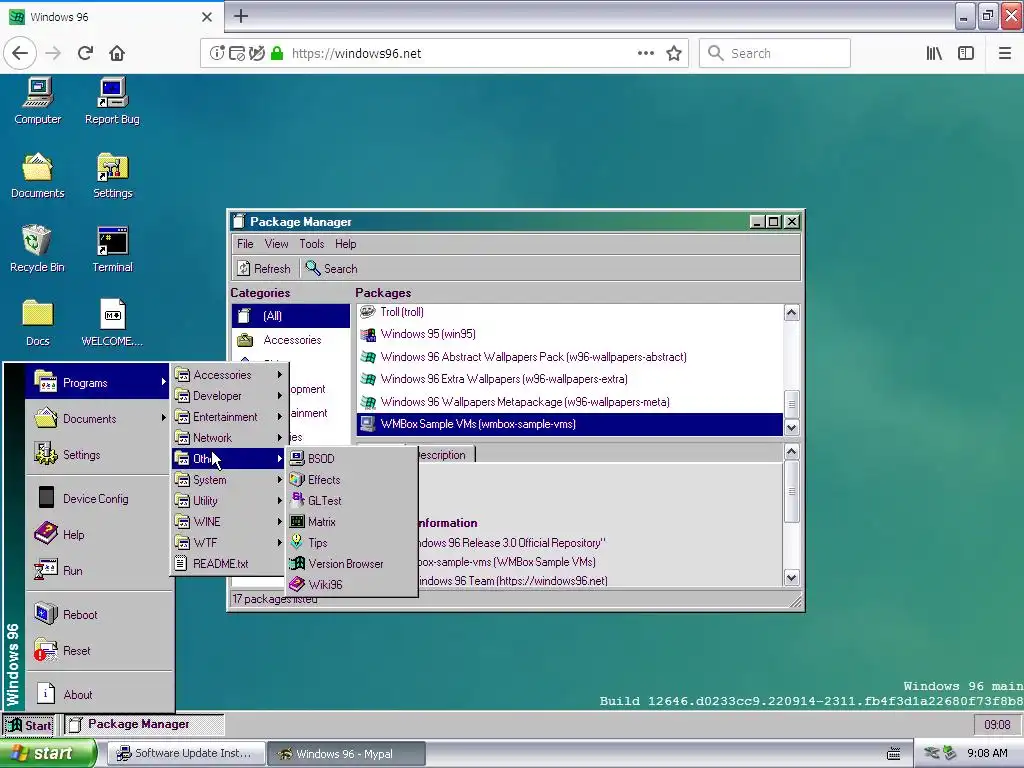The width and height of the screenshot is (1024, 768).
Task: Open Version Browser from the Other submenu
Action: click(x=352, y=563)
